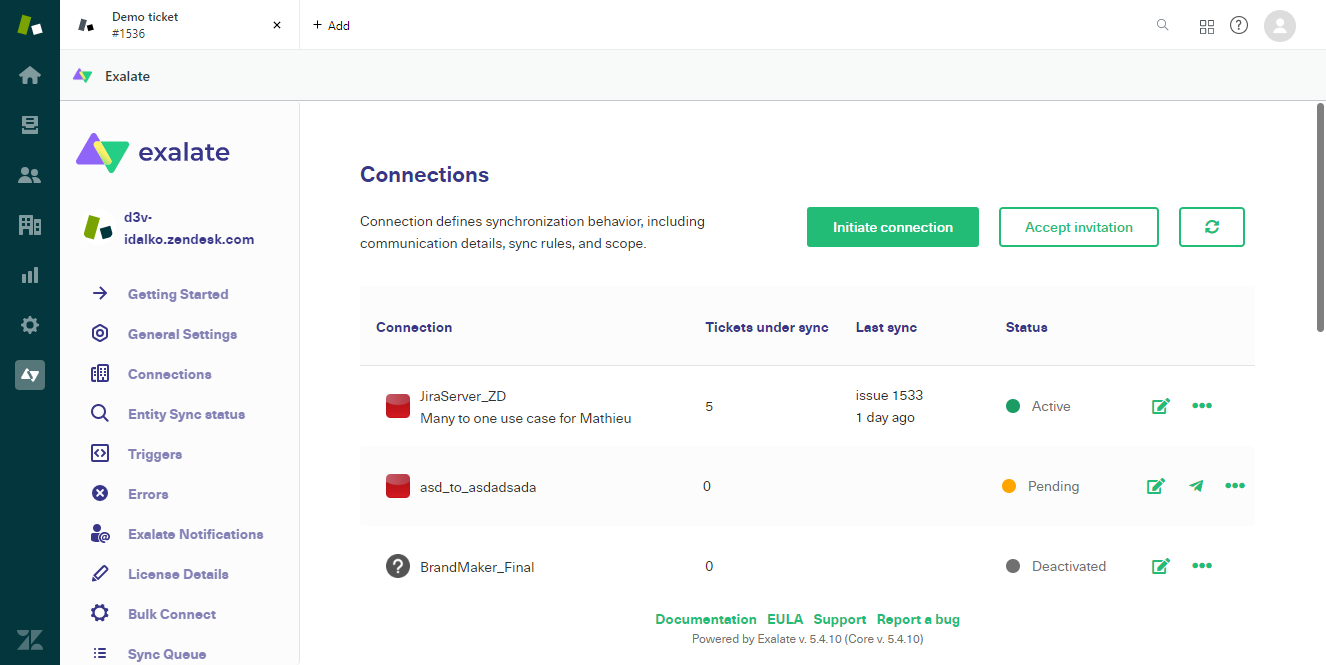Open more options for JiraServer_ZD
Screen dimensions: 1326x665
coord(1202,406)
